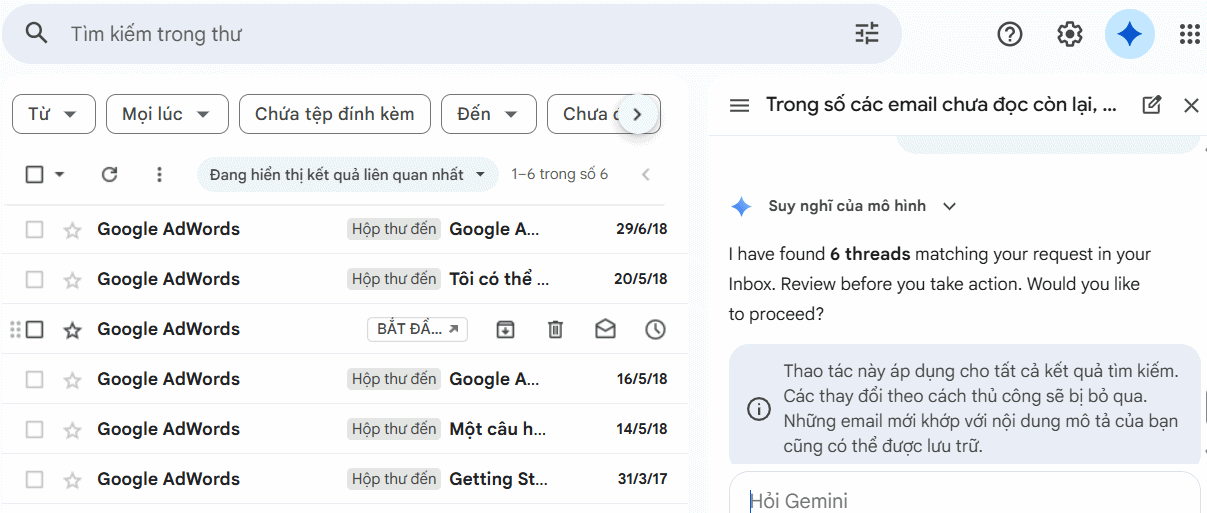Open the Từ filter dropdown
The image size is (1207, 513).
(54, 114)
